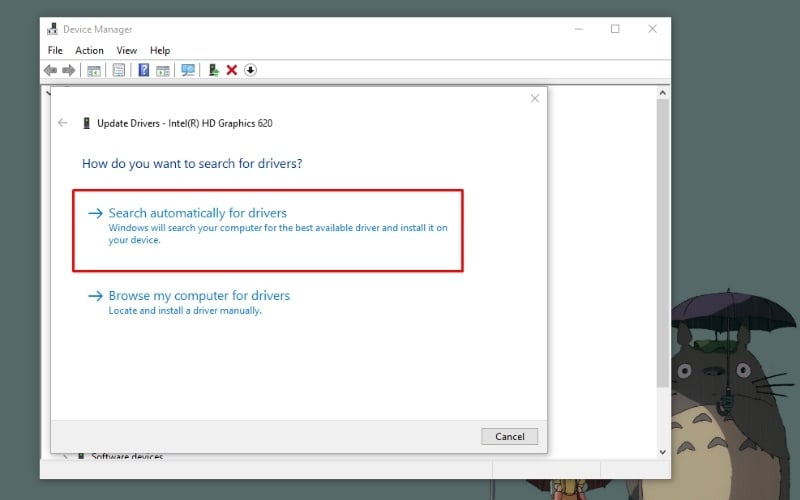The width and height of the screenshot is (800, 500).
Task: Click the circled down-arrow Disable device icon
Action: (250, 70)
